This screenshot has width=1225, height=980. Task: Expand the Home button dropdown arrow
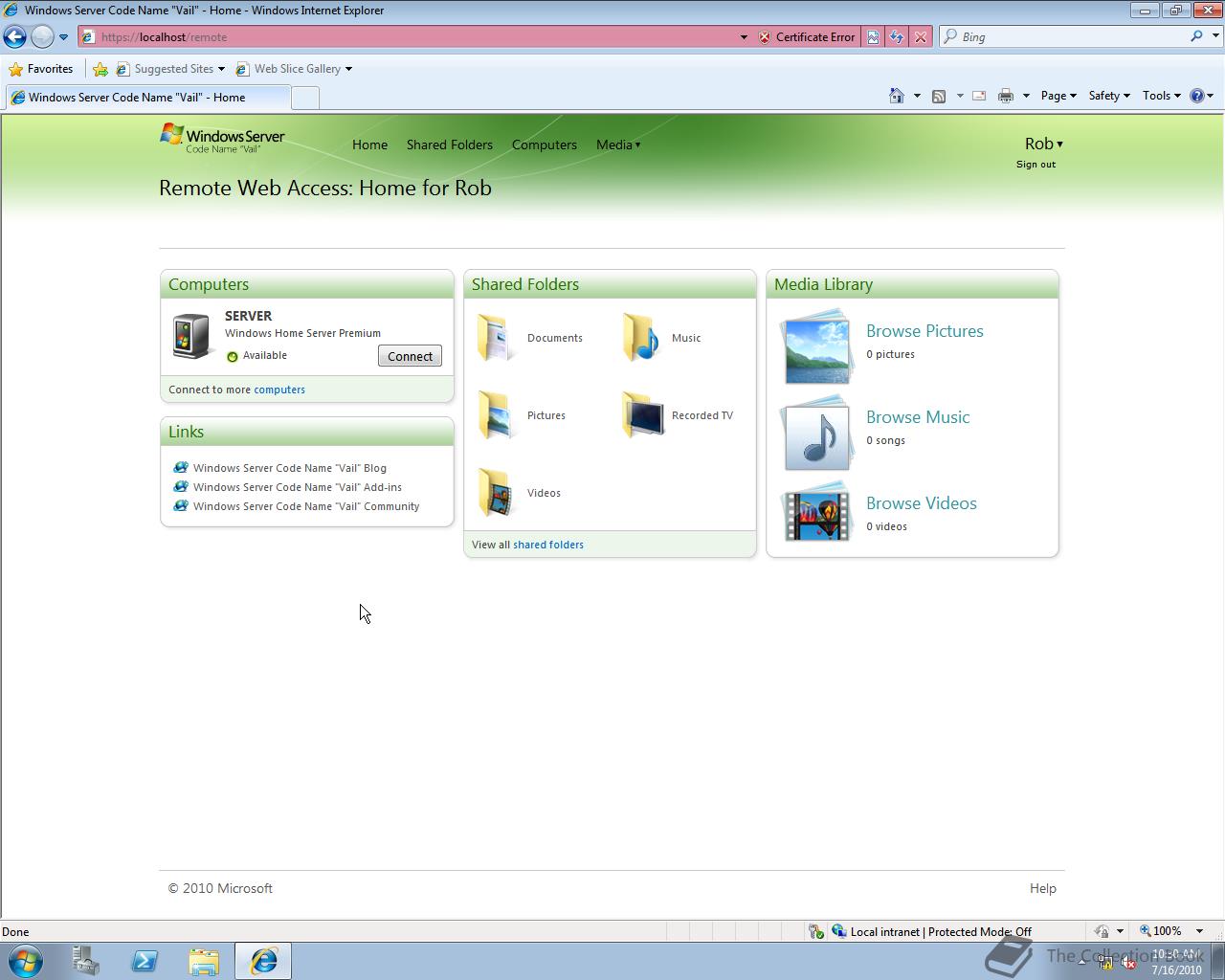[x=917, y=96]
